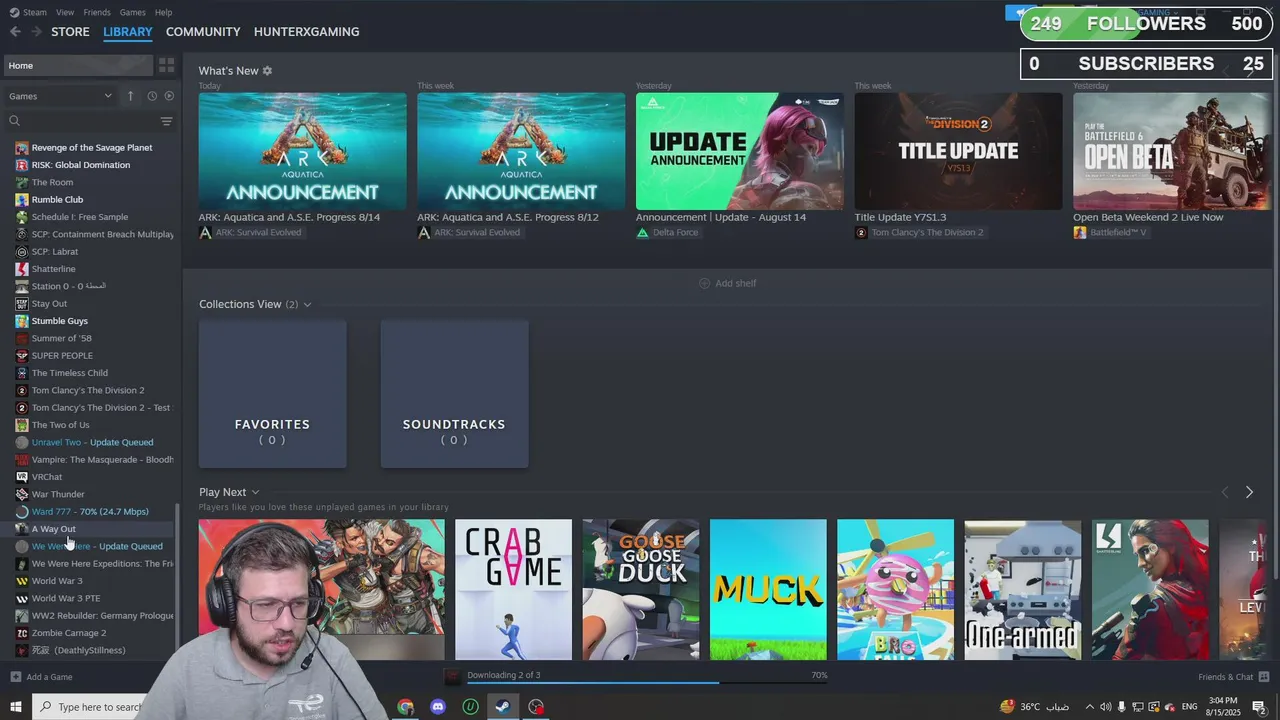This screenshot has width=1280, height=720.
Task: Open What's New settings gear
Action: click(267, 71)
